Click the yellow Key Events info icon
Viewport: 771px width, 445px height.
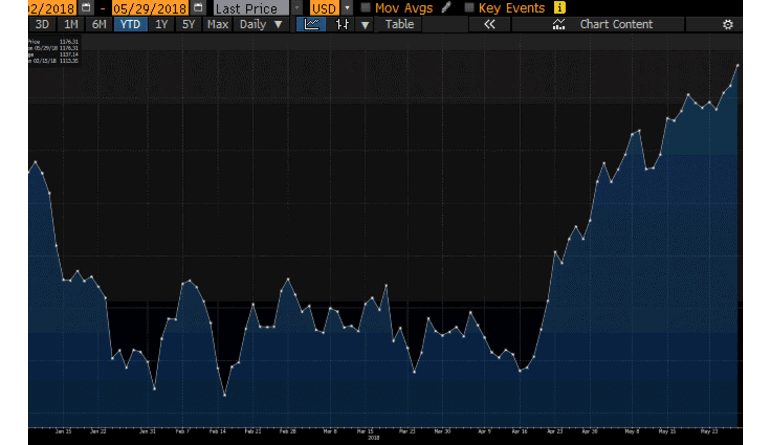click(x=559, y=8)
